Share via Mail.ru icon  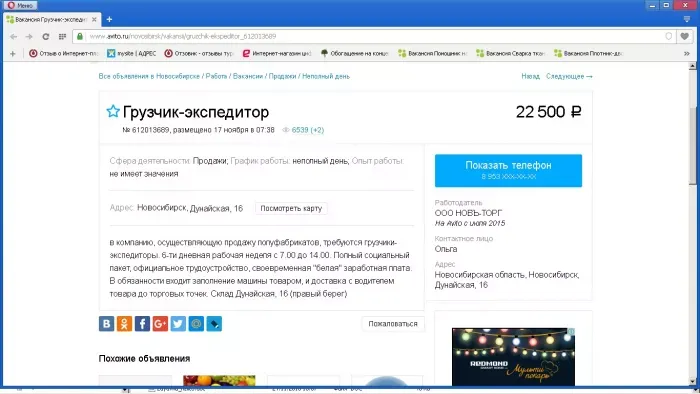(x=196, y=323)
